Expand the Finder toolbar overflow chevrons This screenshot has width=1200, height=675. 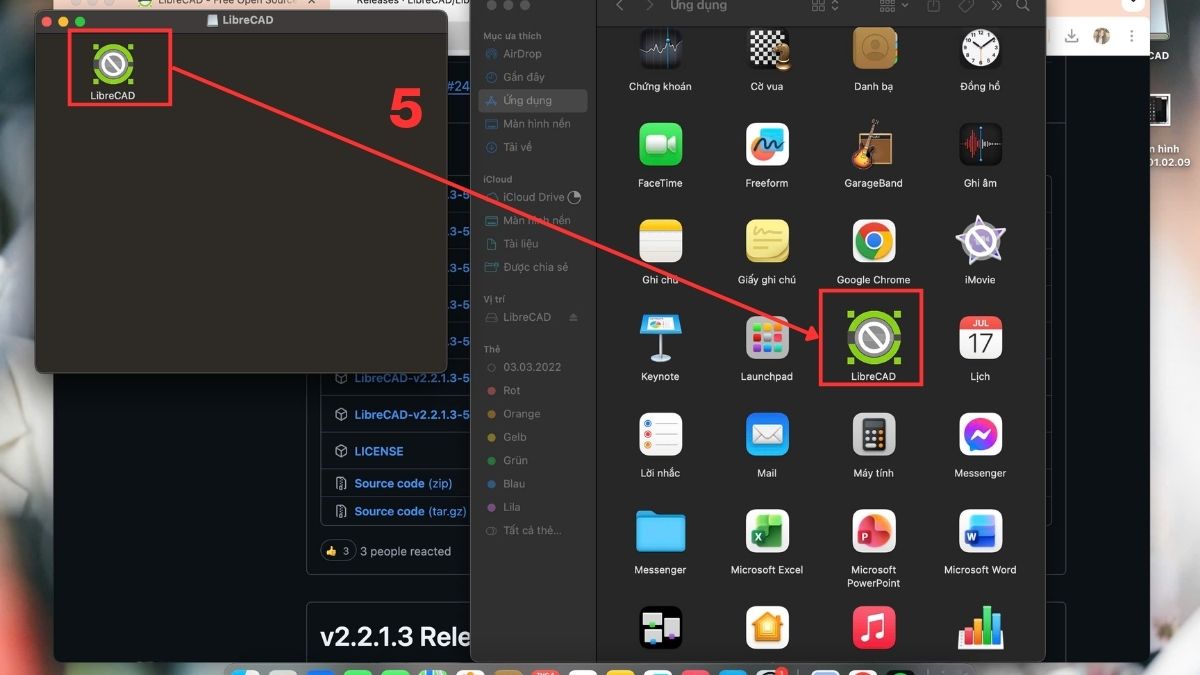(996, 6)
